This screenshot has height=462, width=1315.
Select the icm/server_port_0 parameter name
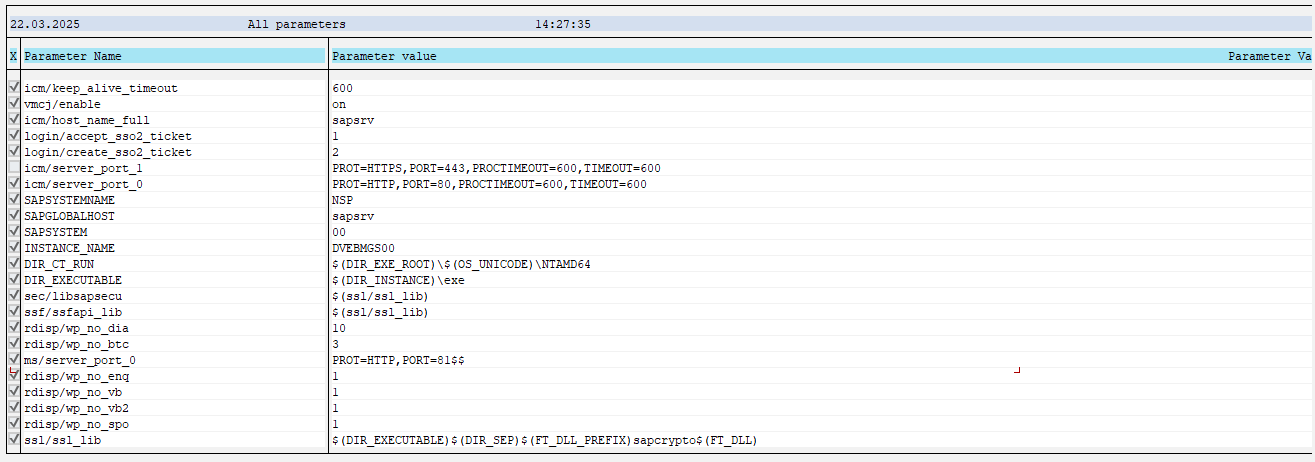[84, 184]
